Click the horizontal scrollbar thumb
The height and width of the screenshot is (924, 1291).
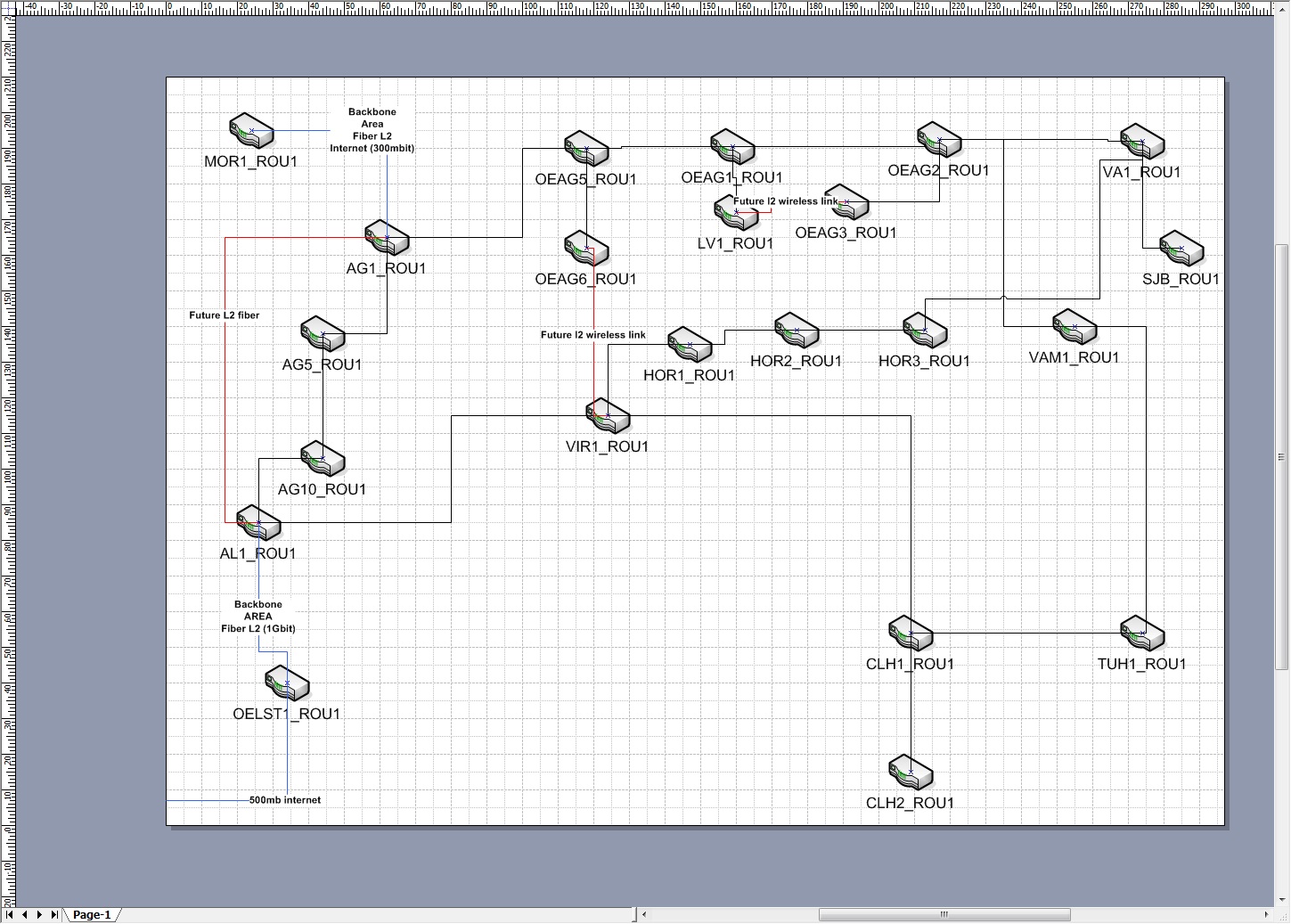(x=944, y=914)
